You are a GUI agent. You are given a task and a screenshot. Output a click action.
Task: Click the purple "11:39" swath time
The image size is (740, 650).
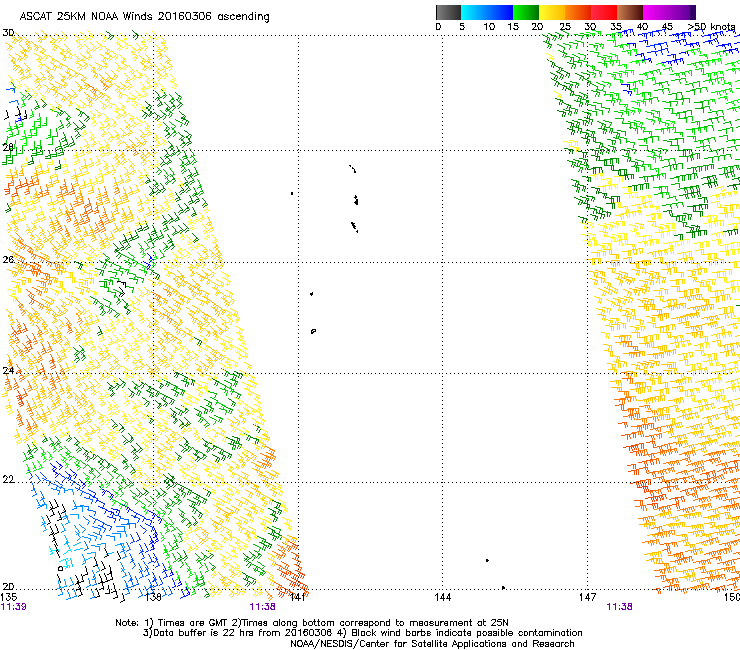pyautogui.click(x=14, y=607)
